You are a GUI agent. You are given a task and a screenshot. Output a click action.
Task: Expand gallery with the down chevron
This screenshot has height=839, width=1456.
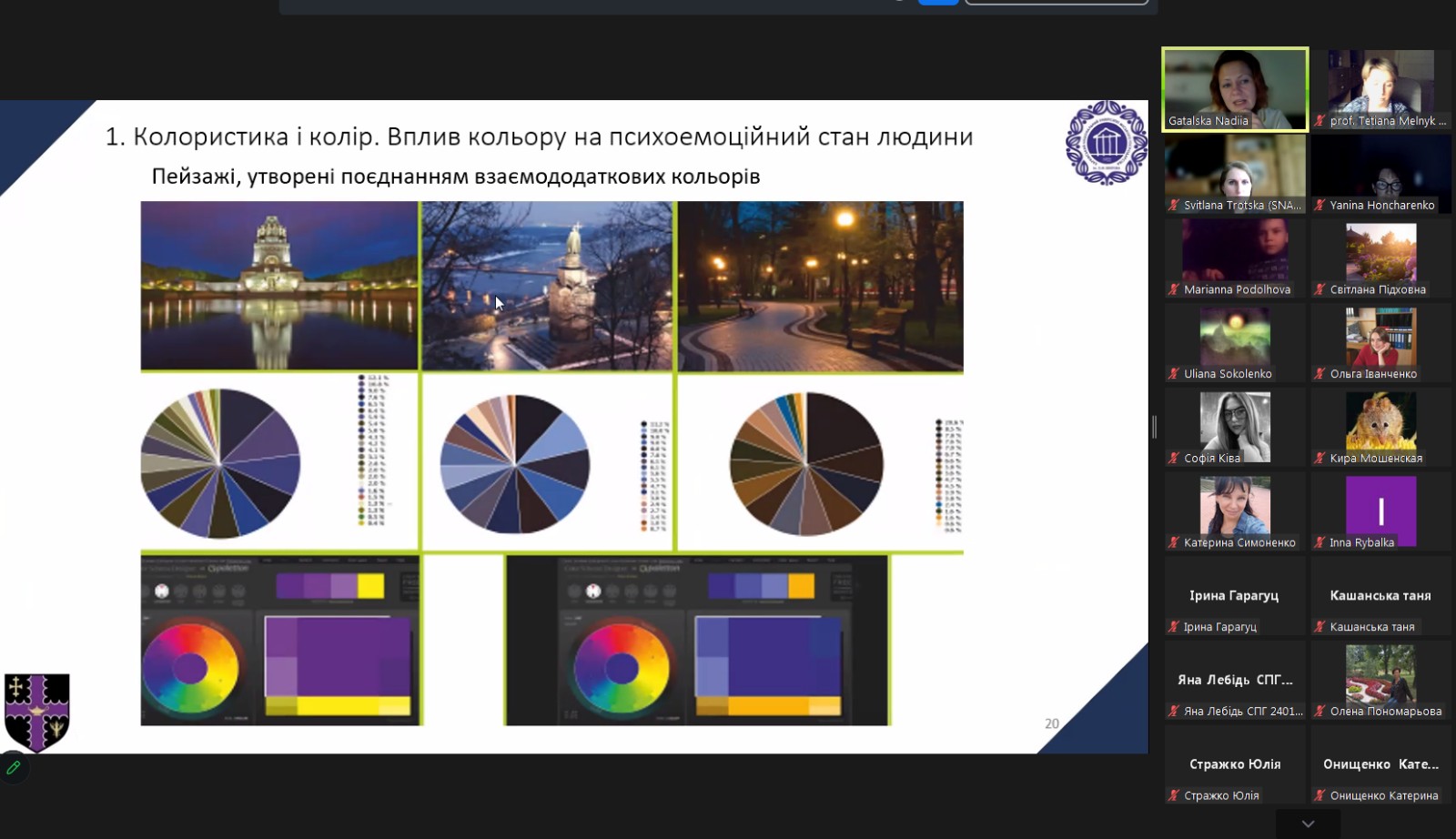pyautogui.click(x=1308, y=824)
